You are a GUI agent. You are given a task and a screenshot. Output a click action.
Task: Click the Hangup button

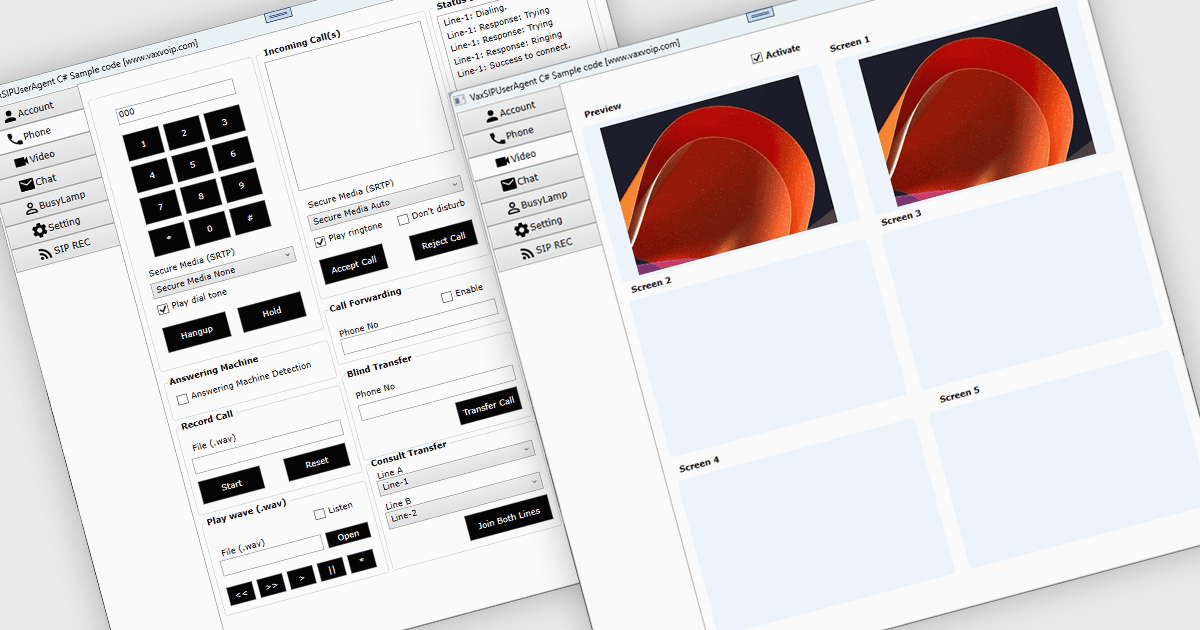196,333
